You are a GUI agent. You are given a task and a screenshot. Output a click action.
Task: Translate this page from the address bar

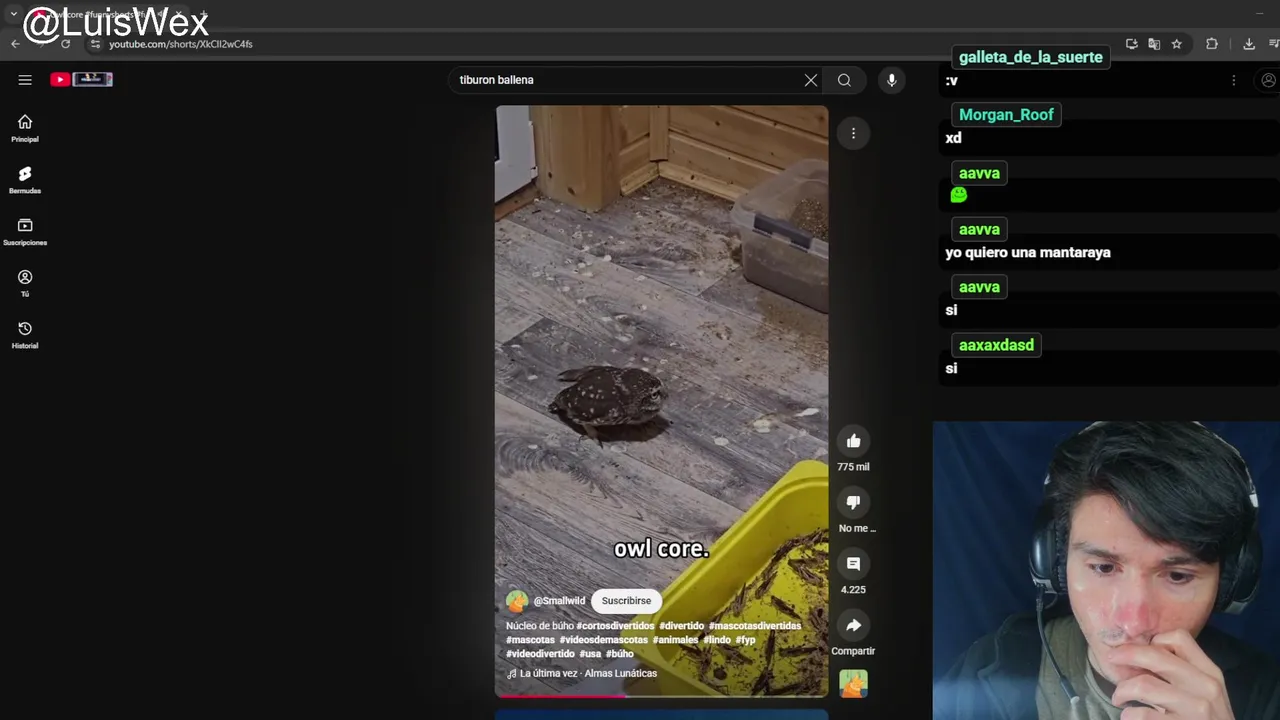pyautogui.click(x=1154, y=44)
